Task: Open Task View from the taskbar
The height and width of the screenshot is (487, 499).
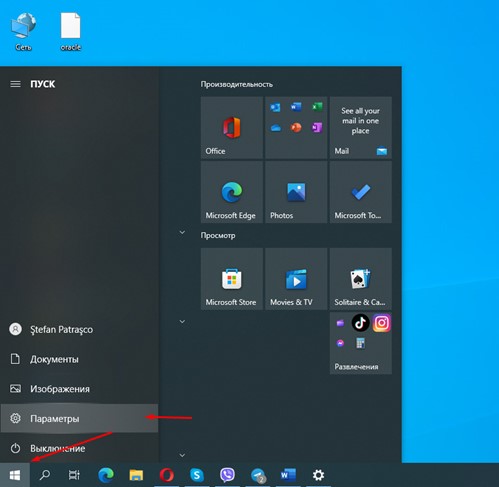Action: click(74, 475)
